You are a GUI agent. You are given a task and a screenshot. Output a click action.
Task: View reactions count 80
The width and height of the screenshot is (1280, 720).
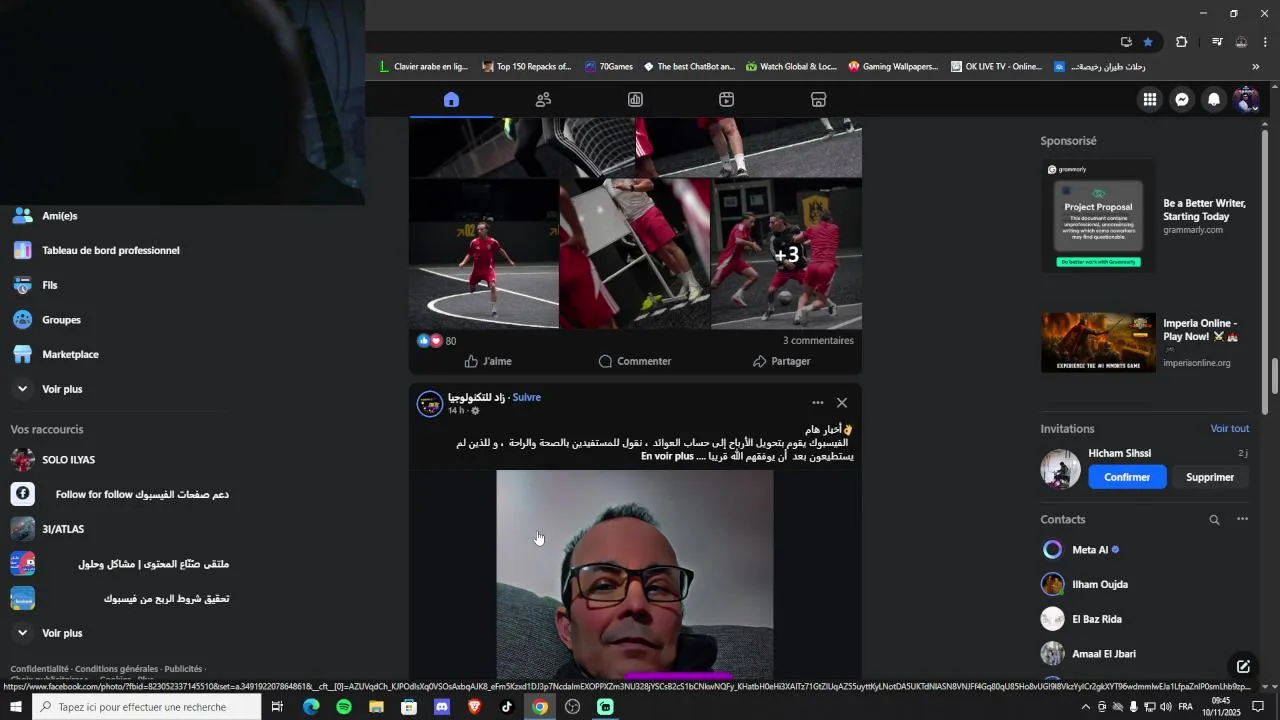coord(451,341)
